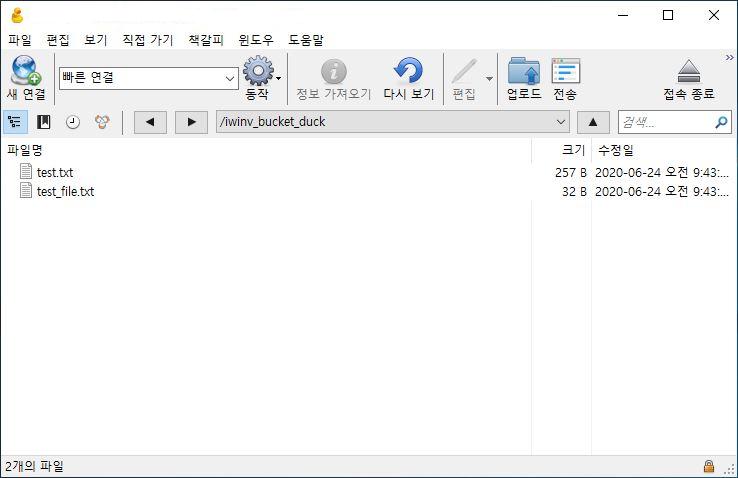
Task: Maximize the Cyberduck window
Action: (x=667, y=16)
